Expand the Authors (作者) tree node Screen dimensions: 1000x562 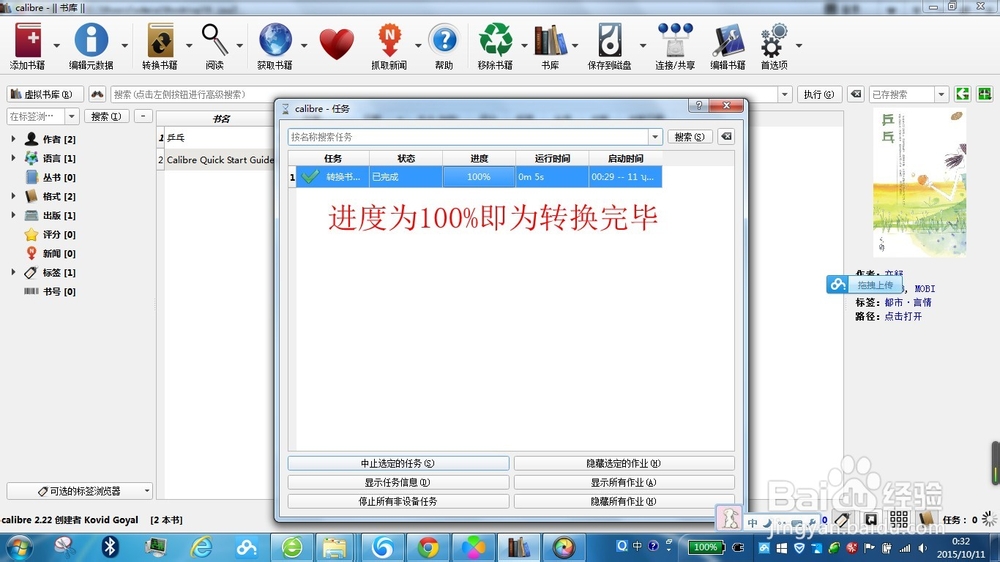pyautogui.click(x=13, y=138)
